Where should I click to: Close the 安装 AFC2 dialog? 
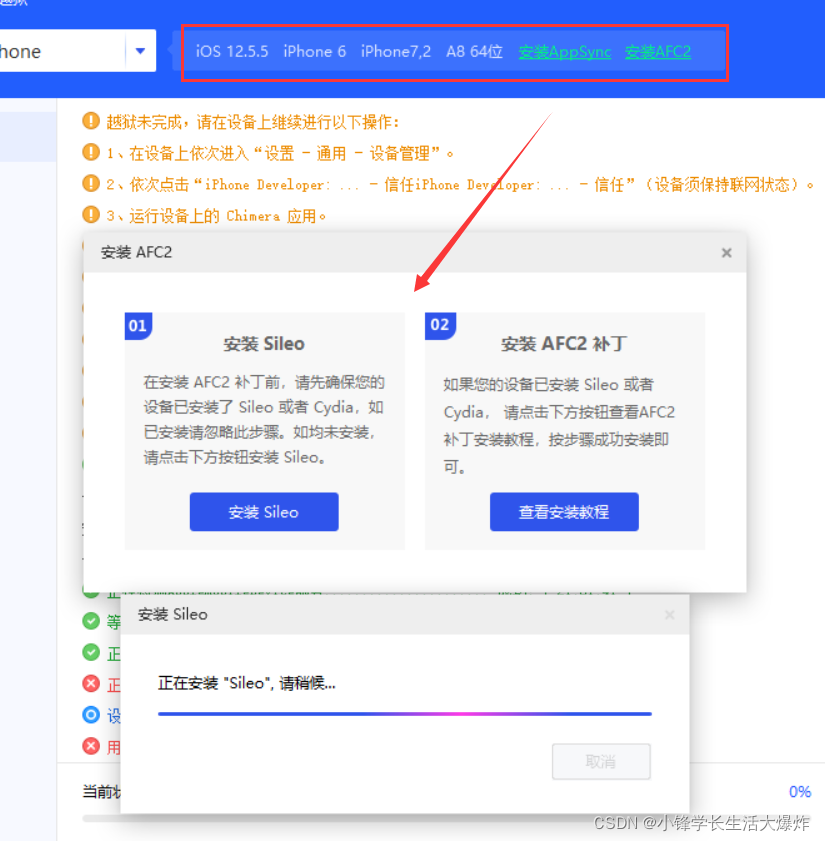click(x=726, y=253)
